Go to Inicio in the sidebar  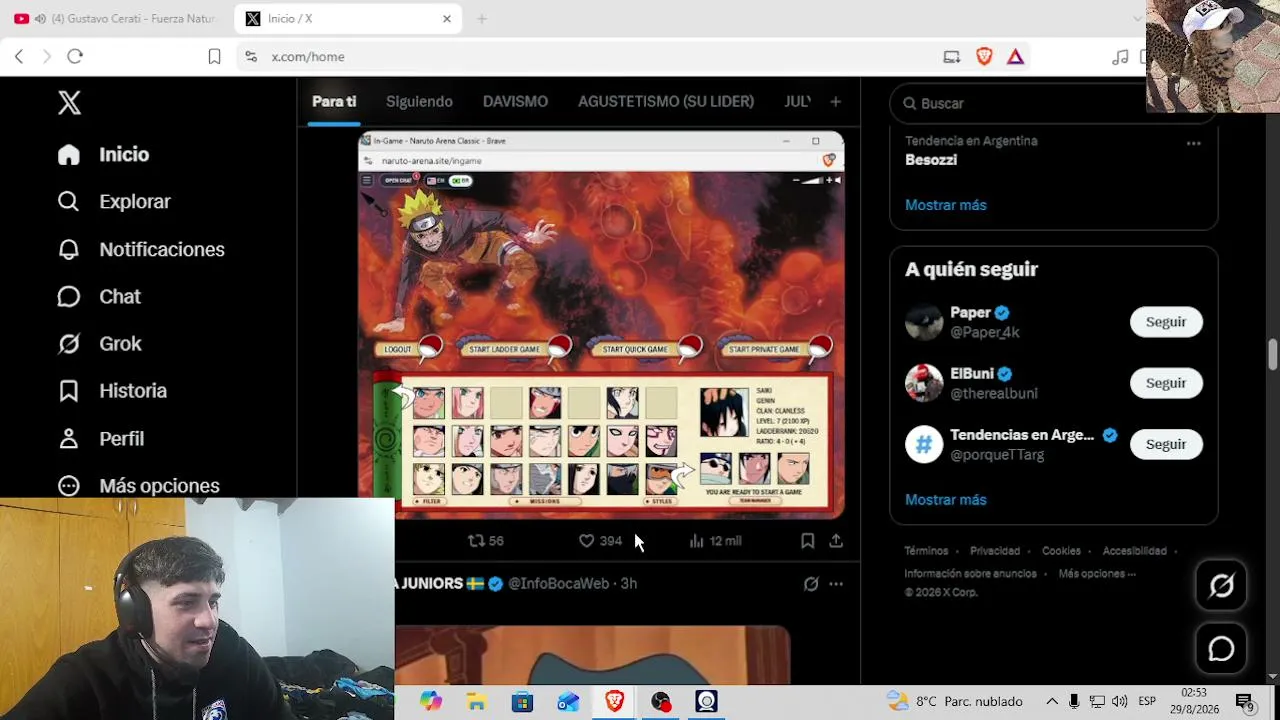click(x=103, y=154)
